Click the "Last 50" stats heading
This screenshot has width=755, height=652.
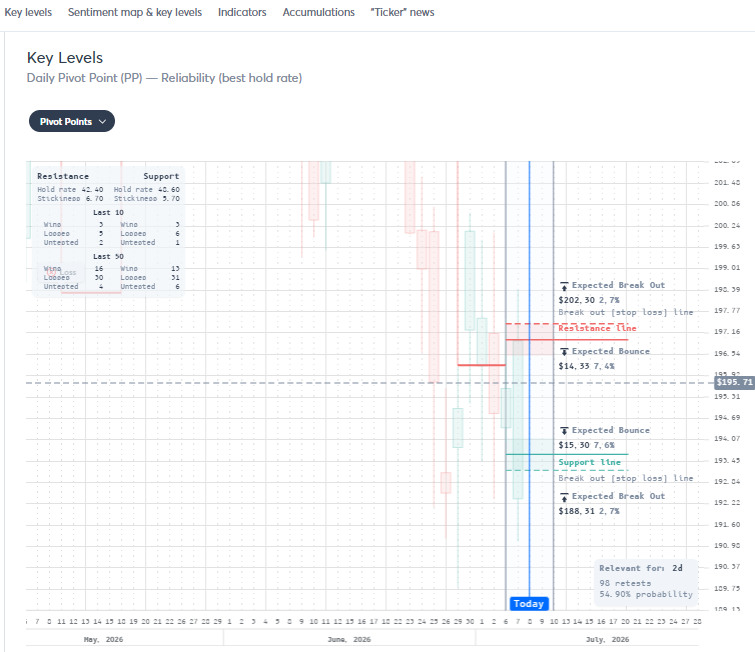coord(108,257)
